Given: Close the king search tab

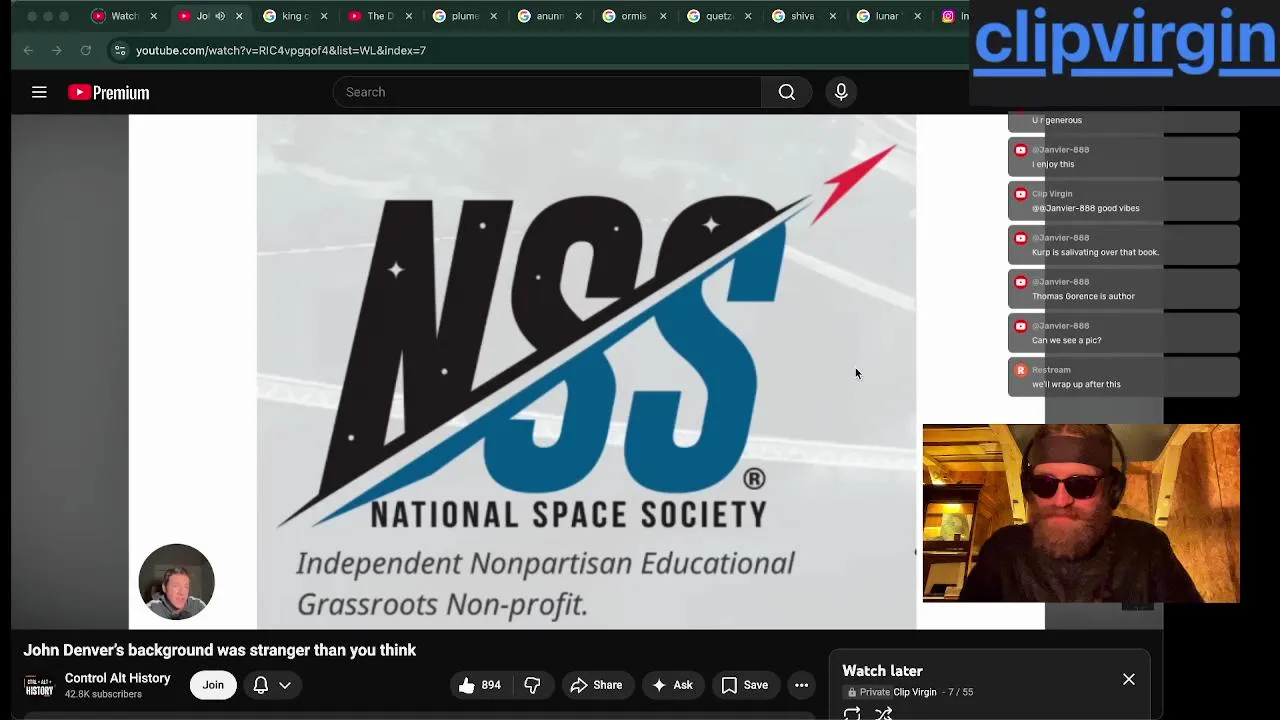Looking at the screenshot, I should [x=323, y=16].
